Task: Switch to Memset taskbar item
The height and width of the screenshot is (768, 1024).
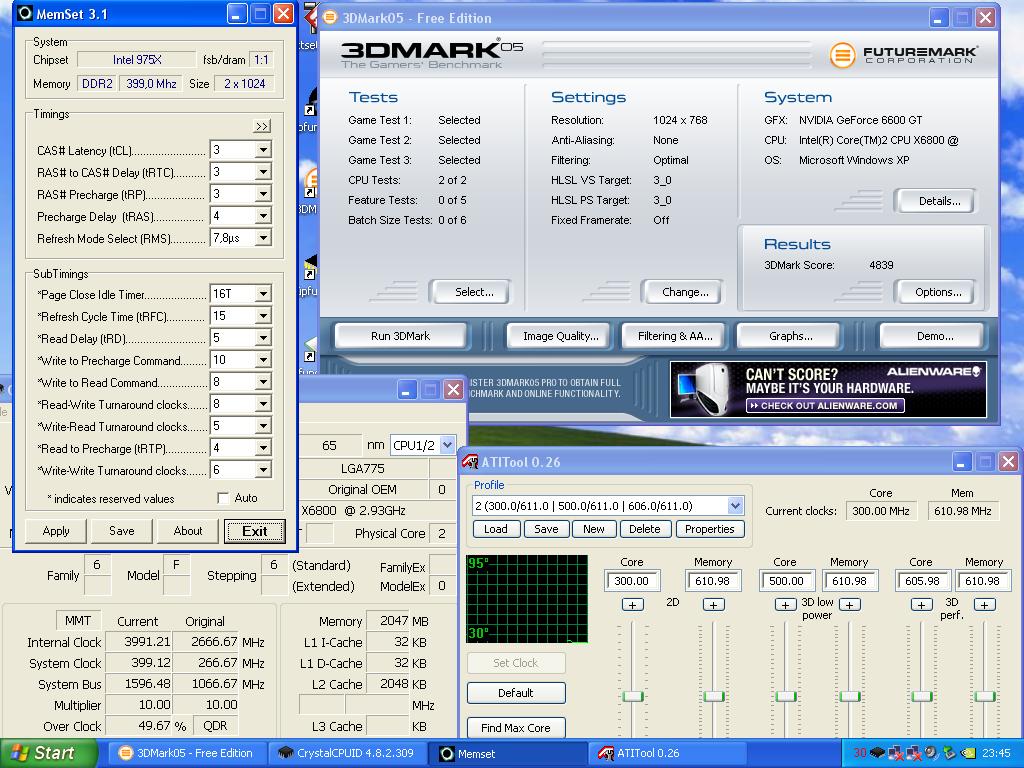Action: (508, 753)
